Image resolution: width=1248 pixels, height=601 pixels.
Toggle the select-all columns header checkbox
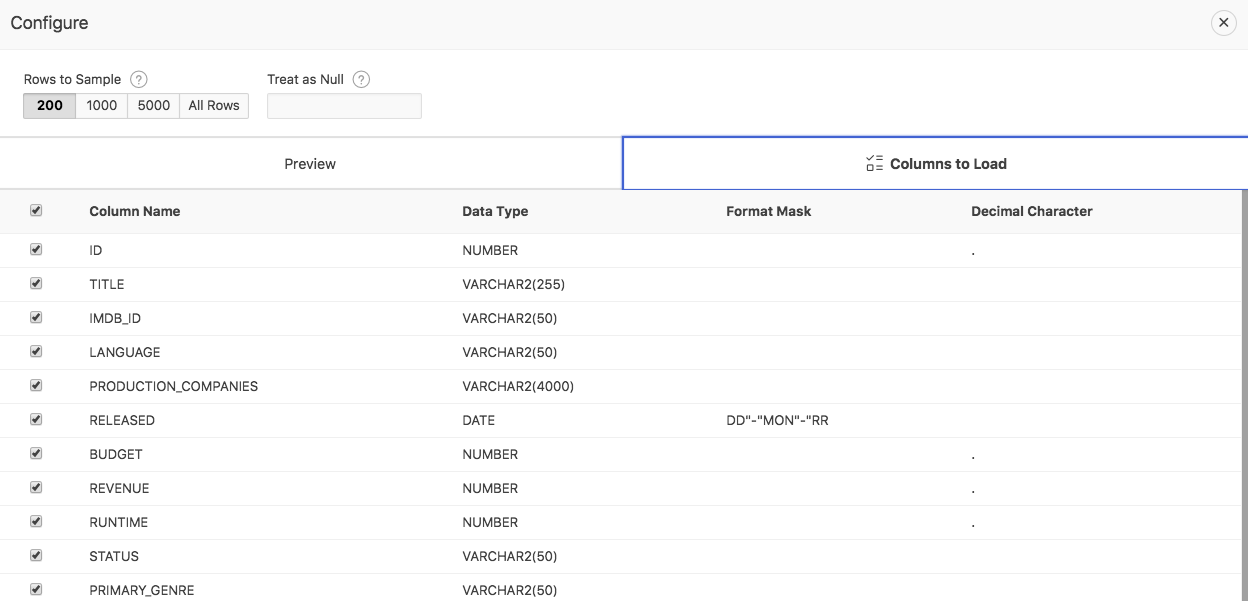pyautogui.click(x=36, y=211)
